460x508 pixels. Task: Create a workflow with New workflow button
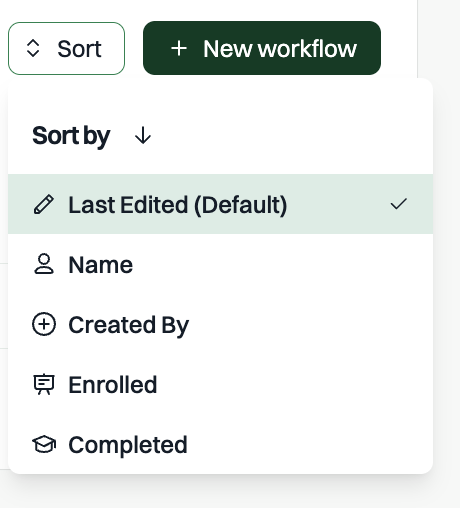click(262, 48)
